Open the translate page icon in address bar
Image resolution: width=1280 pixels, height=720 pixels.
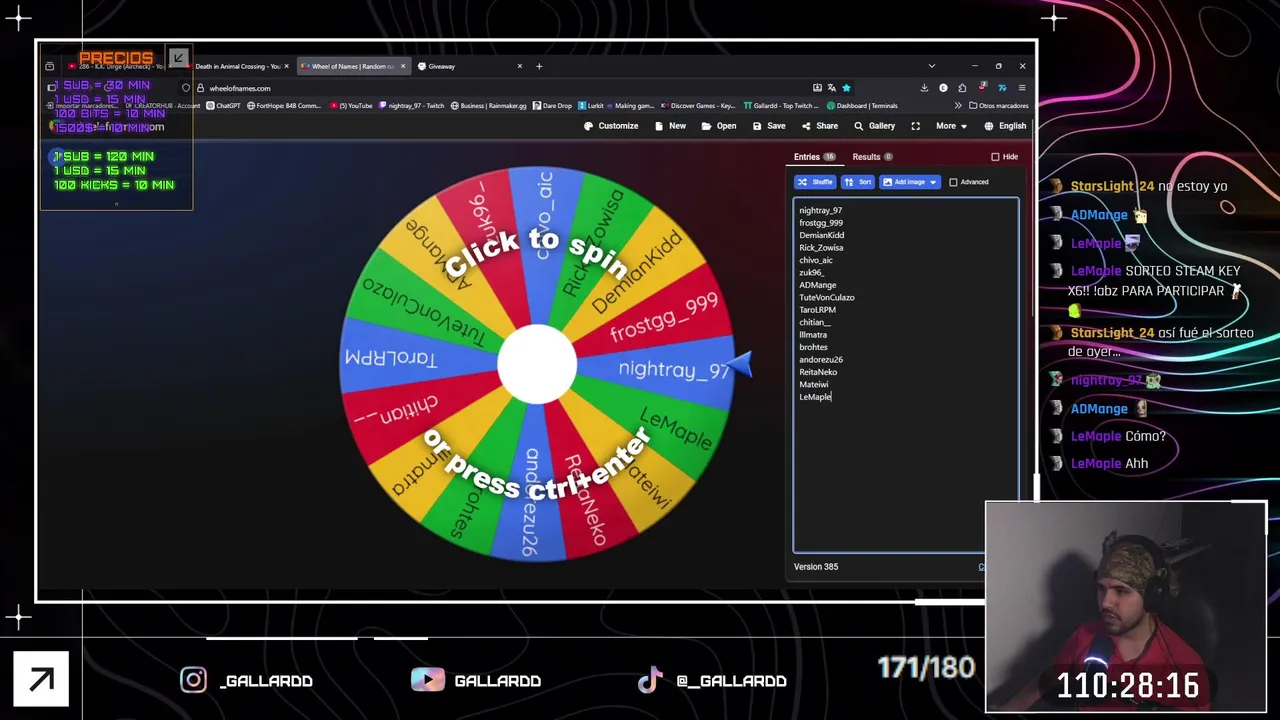click(x=831, y=88)
